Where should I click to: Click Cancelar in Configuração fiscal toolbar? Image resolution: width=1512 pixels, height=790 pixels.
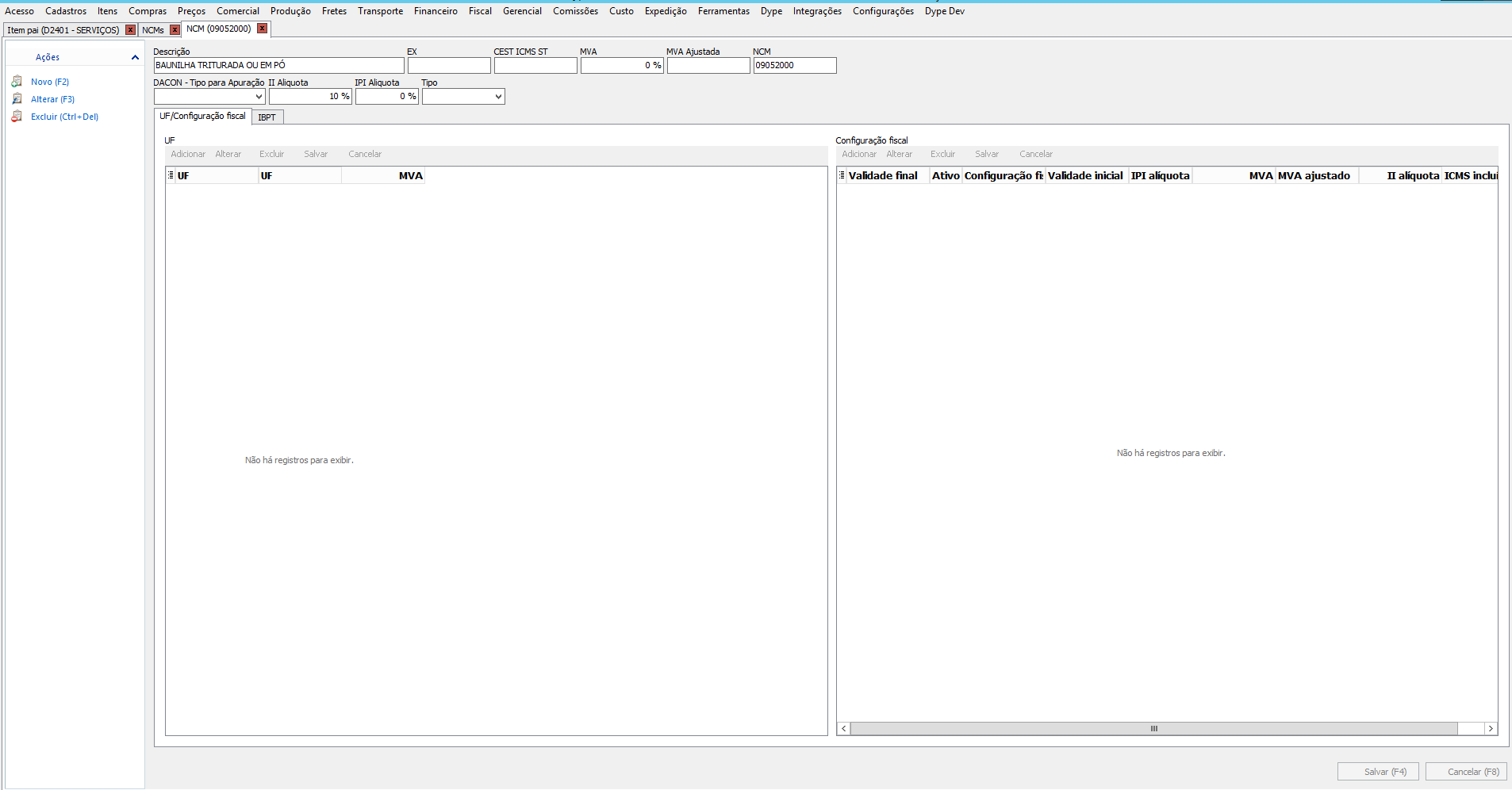[x=1036, y=154]
